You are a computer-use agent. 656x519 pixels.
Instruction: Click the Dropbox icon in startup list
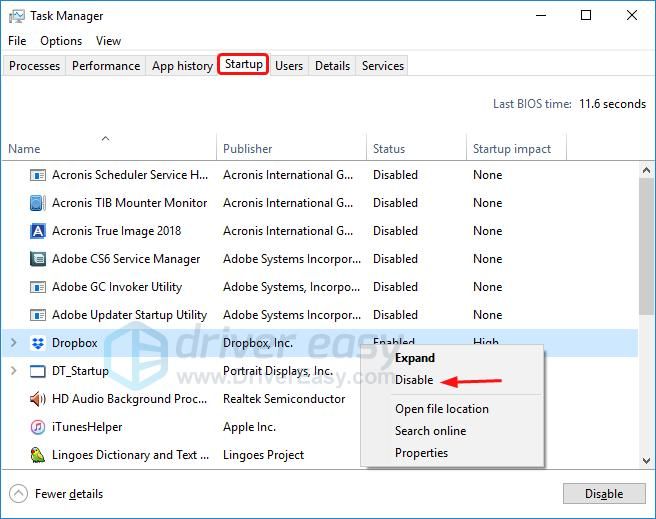coord(38,343)
